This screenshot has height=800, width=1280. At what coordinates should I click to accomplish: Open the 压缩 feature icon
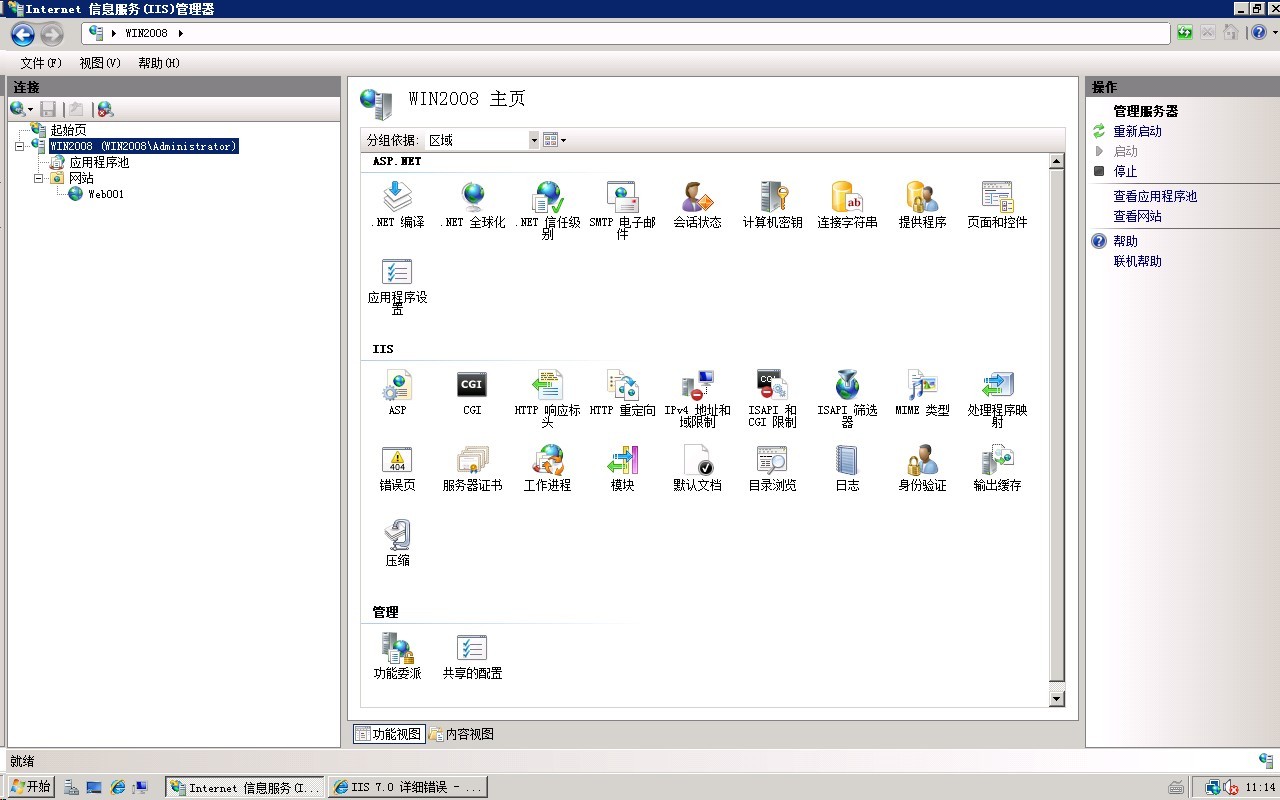[397, 536]
